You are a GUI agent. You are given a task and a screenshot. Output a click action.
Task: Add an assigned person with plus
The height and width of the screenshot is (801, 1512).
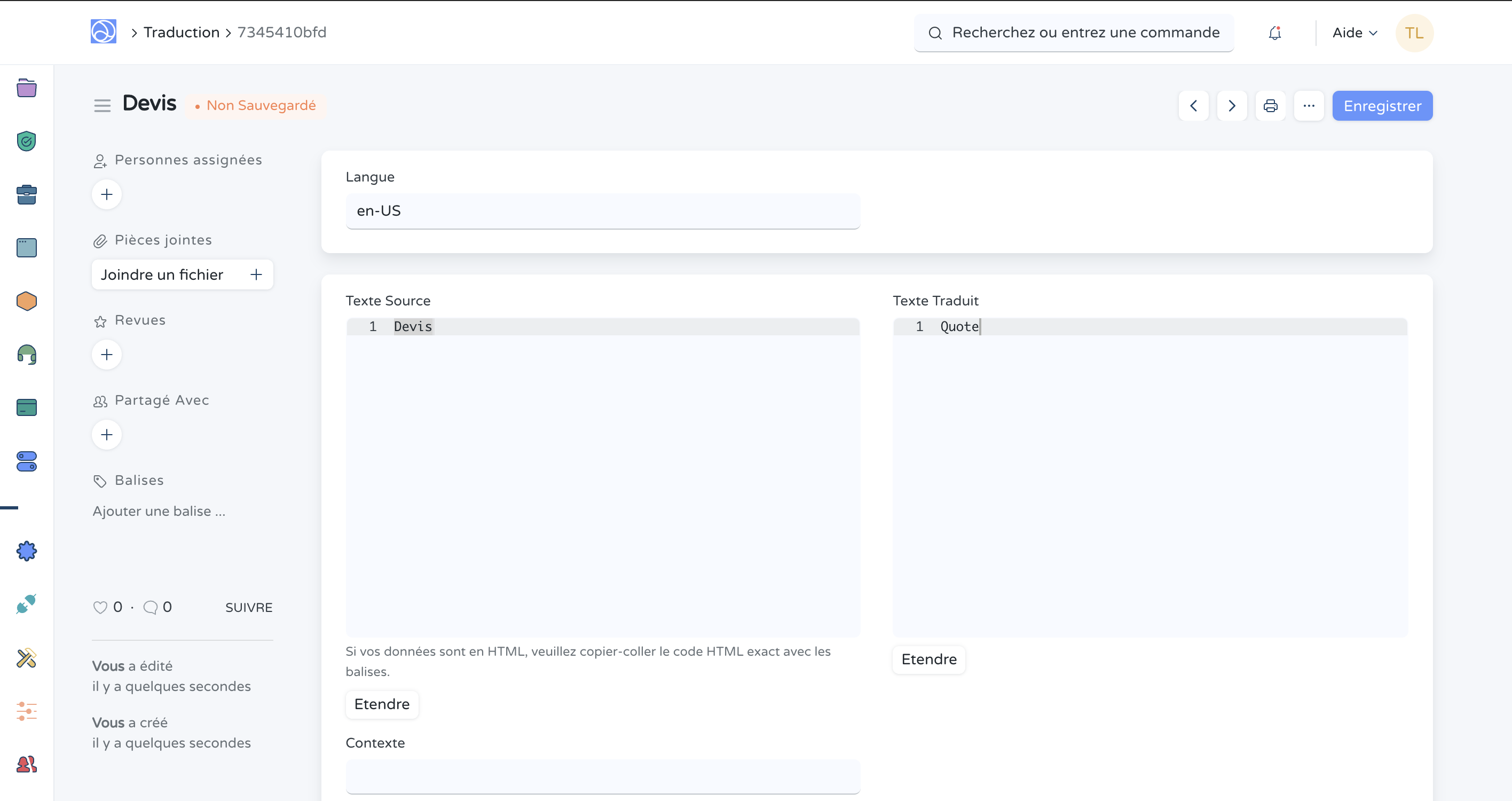coord(107,194)
